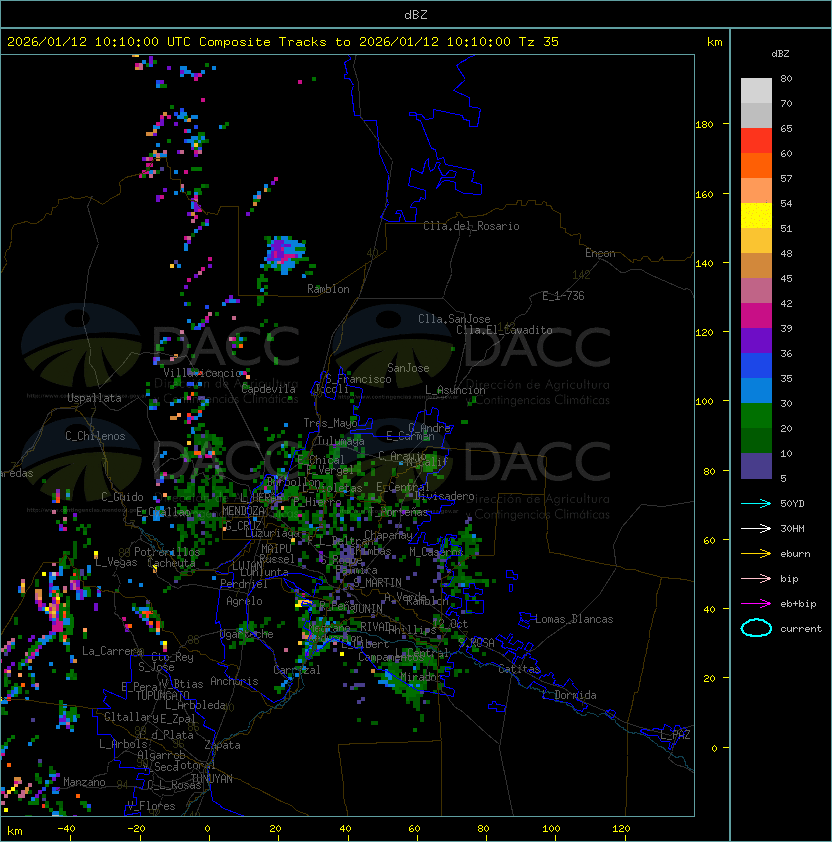Click the -40 km tick on bottom axis
832x842 pixels.
pos(66,829)
